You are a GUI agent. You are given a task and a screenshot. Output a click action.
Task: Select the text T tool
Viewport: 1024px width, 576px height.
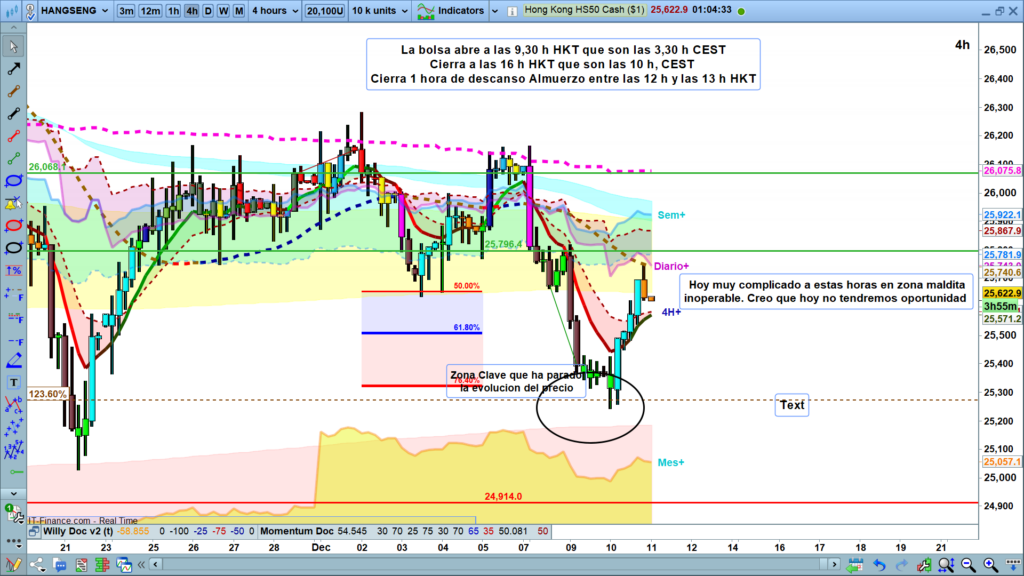pyautogui.click(x=14, y=382)
